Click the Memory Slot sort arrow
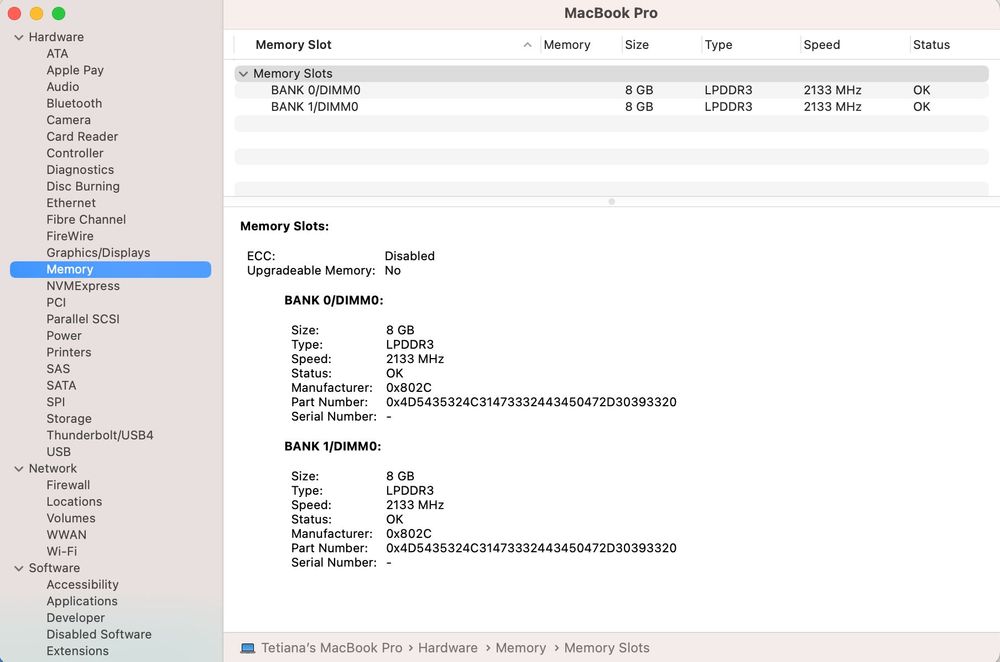Viewport: 1000px width, 662px height. pyautogui.click(x=527, y=45)
